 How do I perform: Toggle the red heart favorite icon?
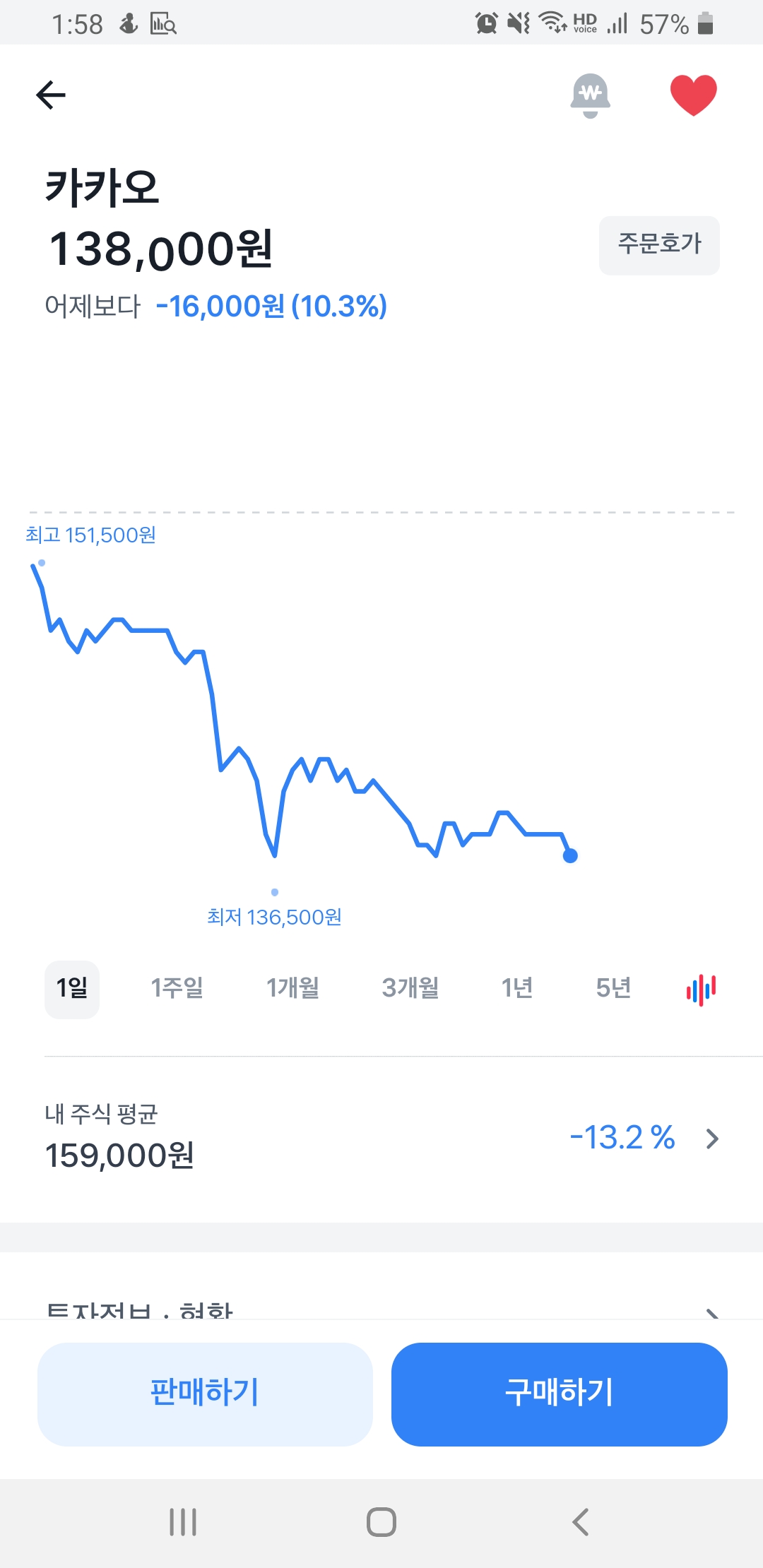(693, 95)
